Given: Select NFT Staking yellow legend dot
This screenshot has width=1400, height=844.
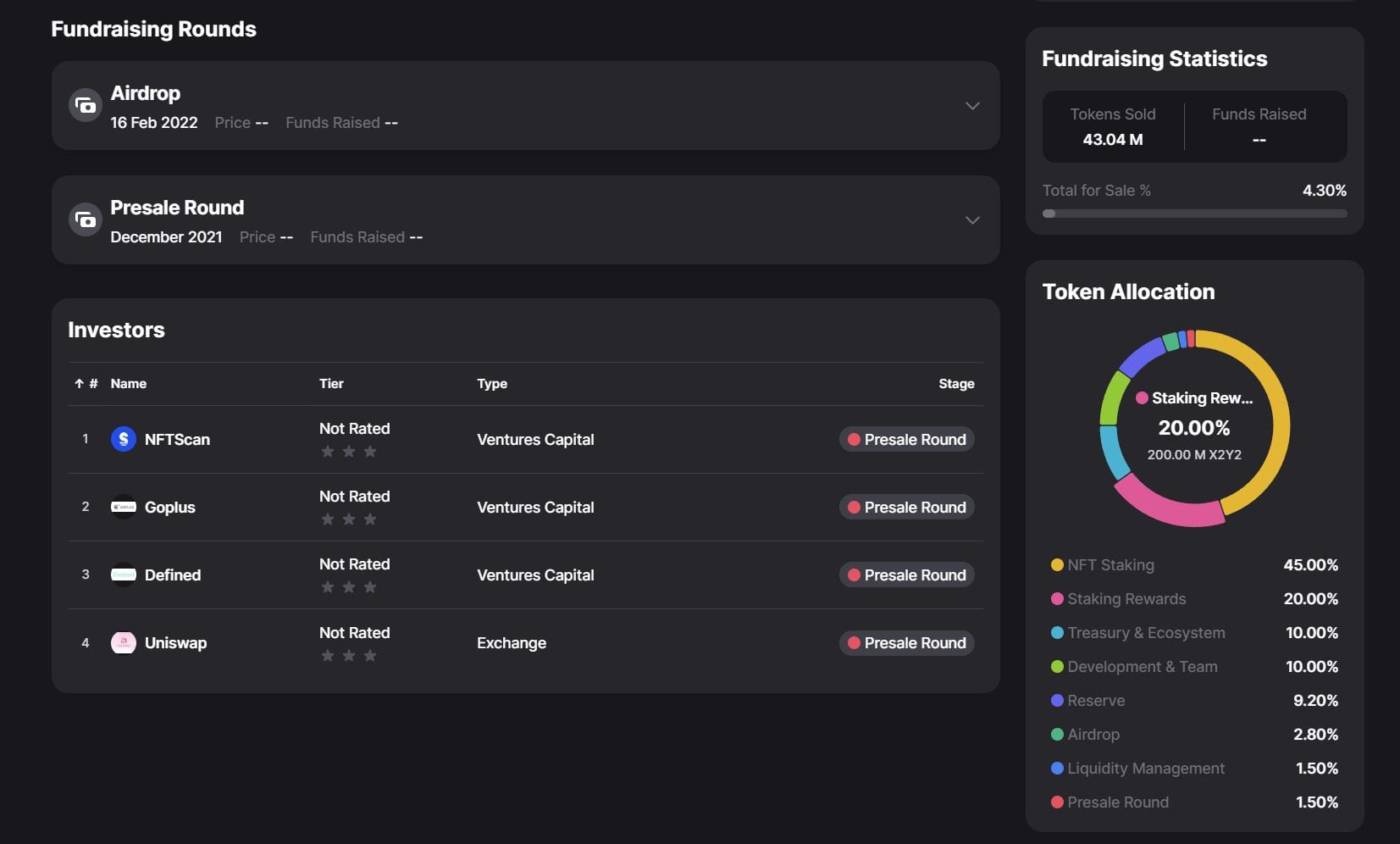Looking at the screenshot, I should tap(1057, 565).
